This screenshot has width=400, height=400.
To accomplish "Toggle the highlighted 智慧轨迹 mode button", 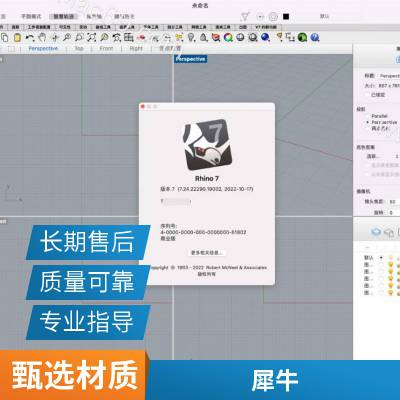I will 64,16.
